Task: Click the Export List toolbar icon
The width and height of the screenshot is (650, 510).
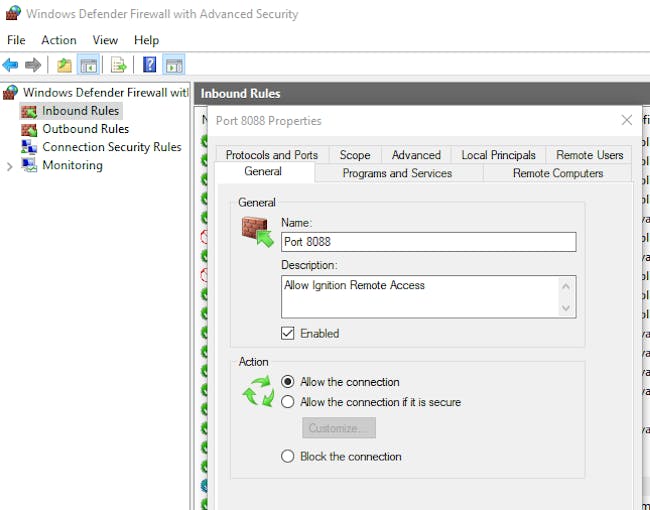Action: [x=119, y=65]
